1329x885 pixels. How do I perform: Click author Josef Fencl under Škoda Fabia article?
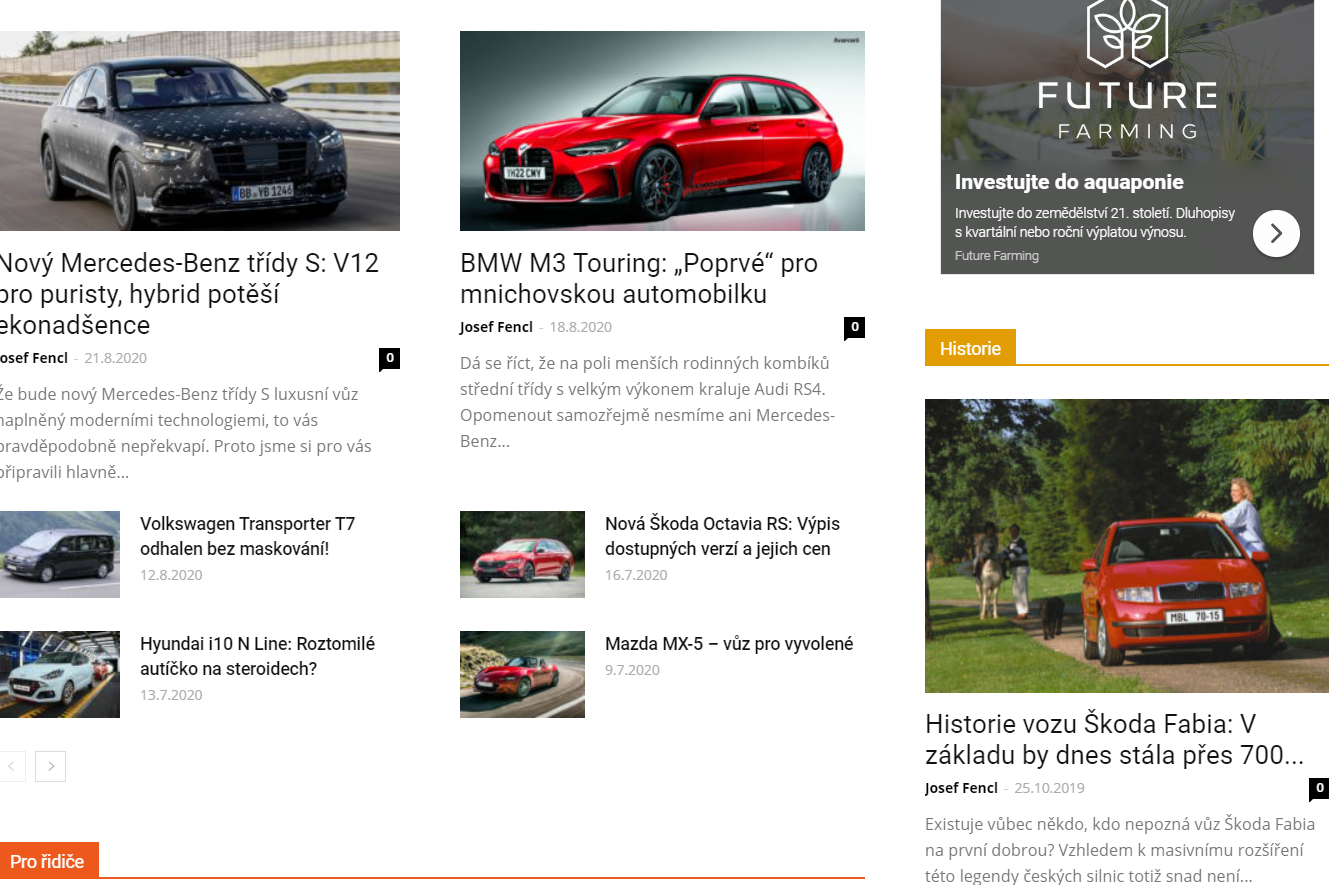click(x=961, y=788)
